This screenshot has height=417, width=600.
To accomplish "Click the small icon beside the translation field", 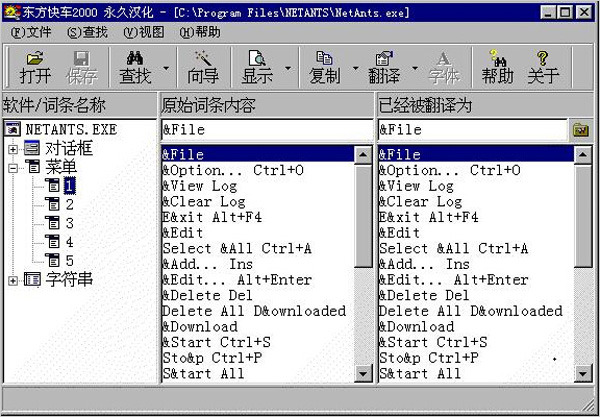I will 580,130.
